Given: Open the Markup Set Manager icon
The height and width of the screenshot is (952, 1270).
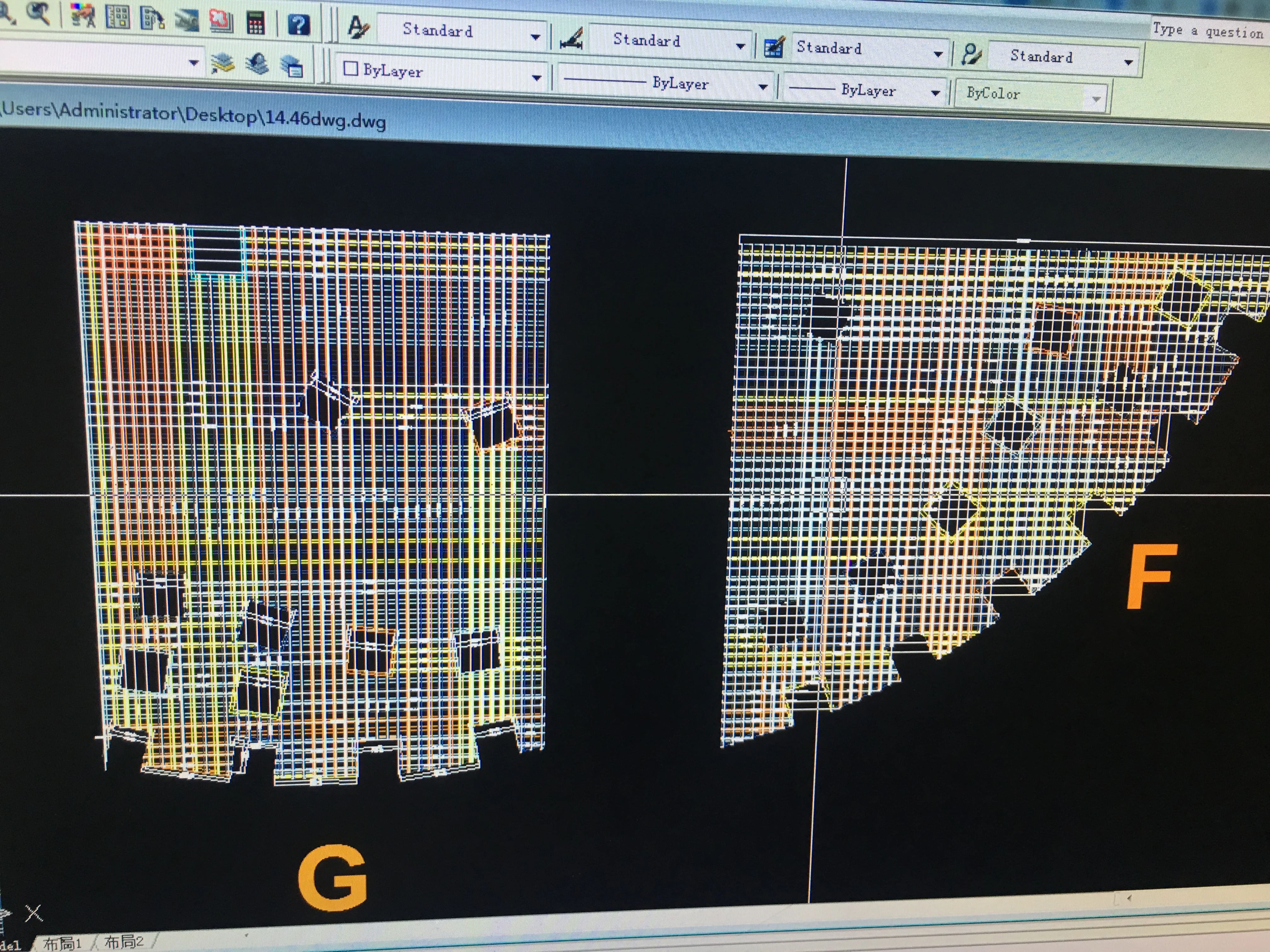Looking at the screenshot, I should pyautogui.click(x=221, y=22).
